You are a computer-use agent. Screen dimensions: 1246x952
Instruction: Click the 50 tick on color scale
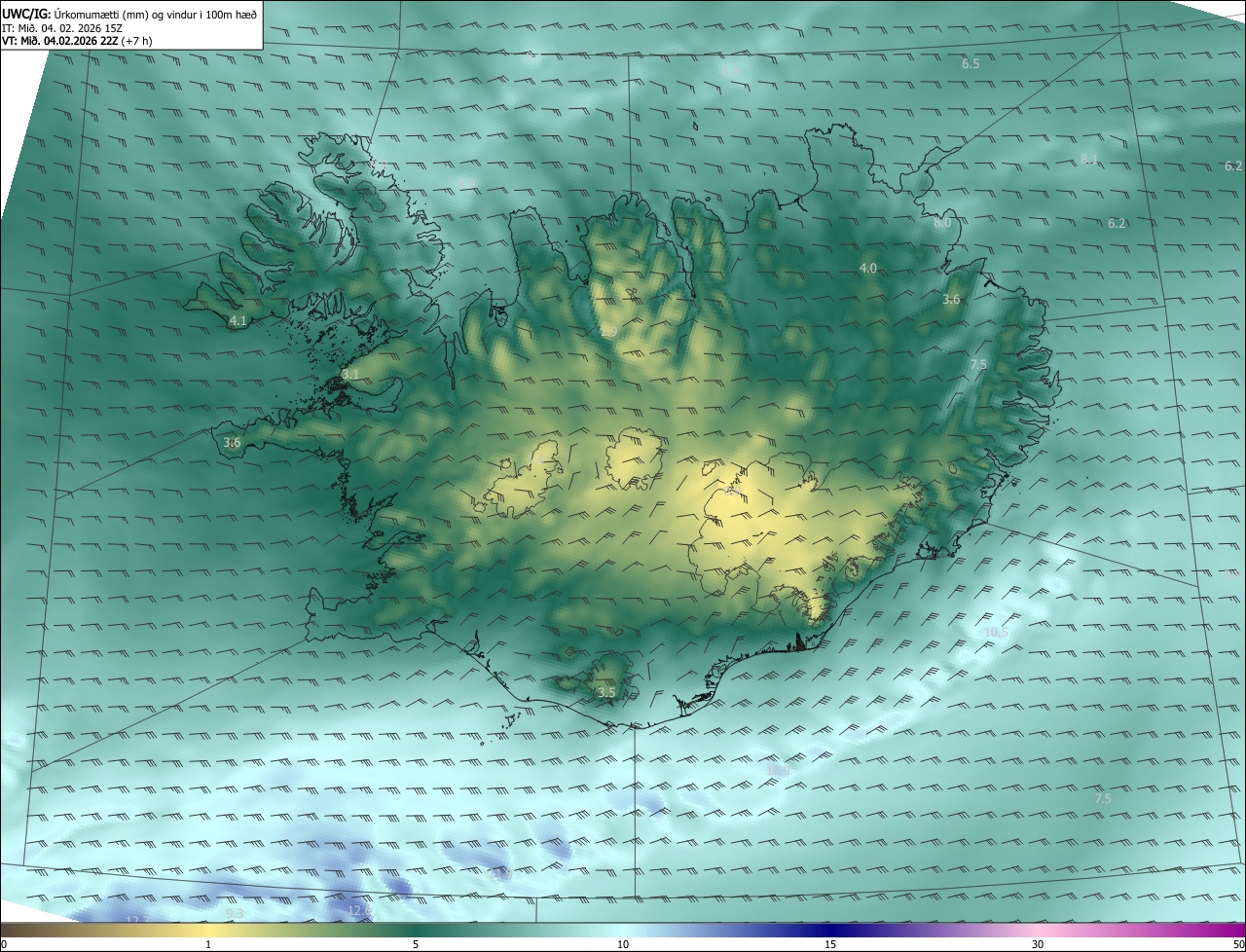(x=1238, y=944)
